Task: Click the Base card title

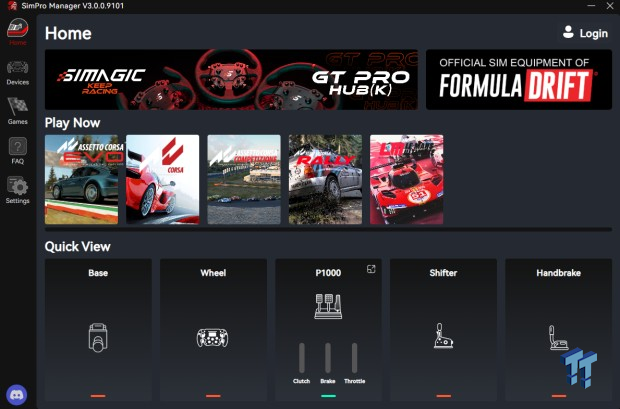Action: point(98,273)
